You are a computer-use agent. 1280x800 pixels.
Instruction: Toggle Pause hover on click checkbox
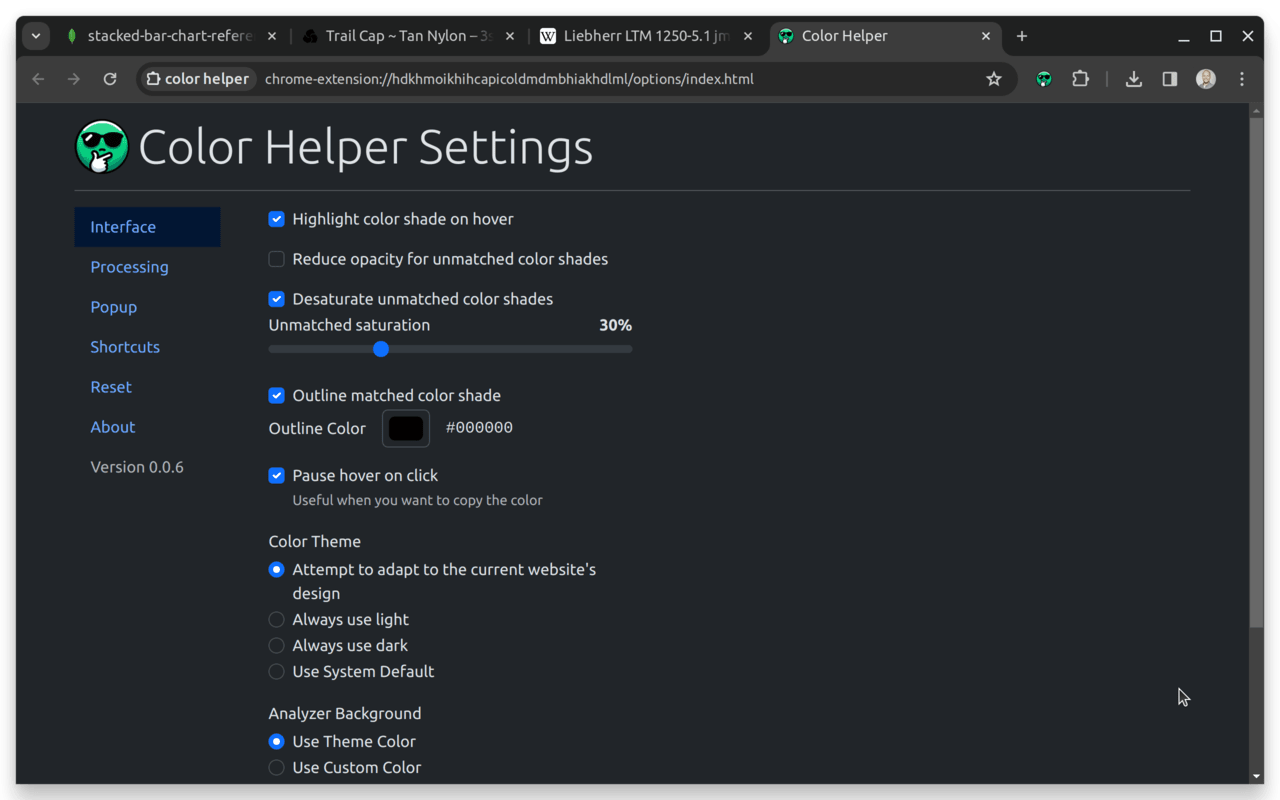[277, 475]
